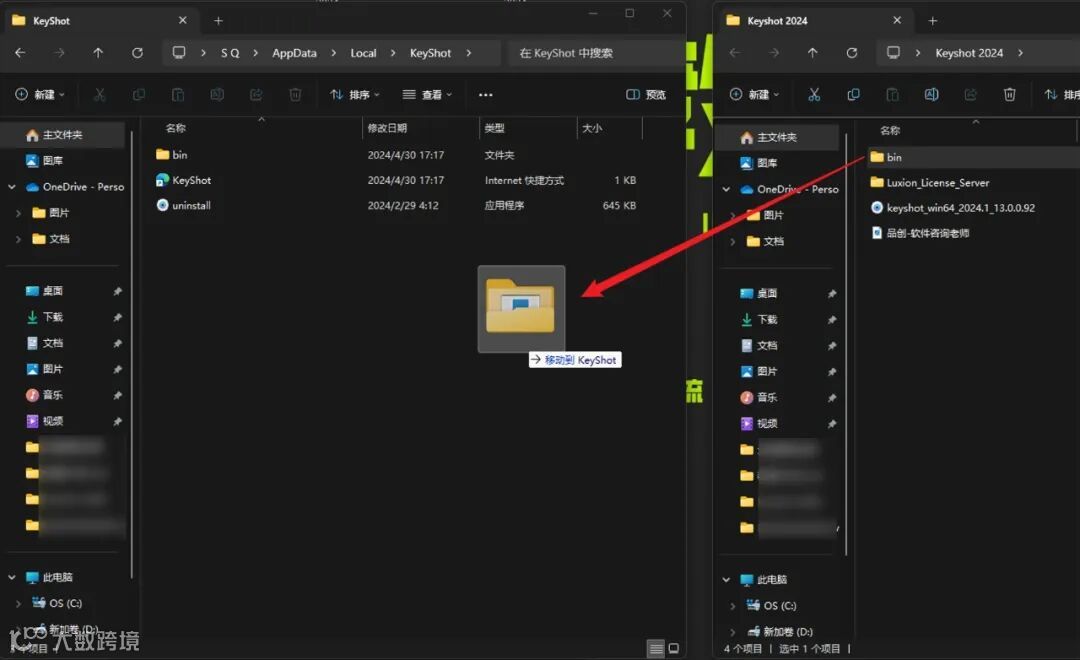Open the 新建 menu in KeyShot window
Screen dimensions: 1080x660
pos(40,94)
